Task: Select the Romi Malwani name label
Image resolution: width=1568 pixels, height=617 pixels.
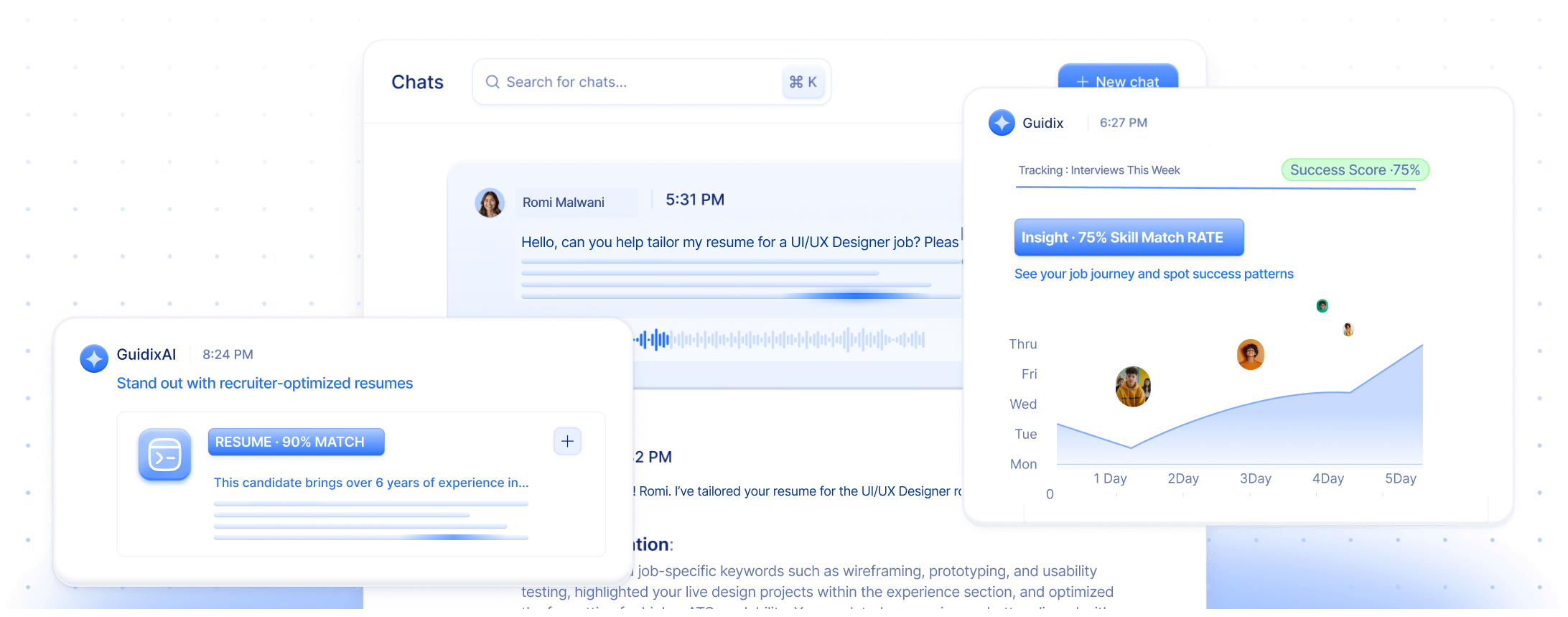Action: (x=564, y=203)
